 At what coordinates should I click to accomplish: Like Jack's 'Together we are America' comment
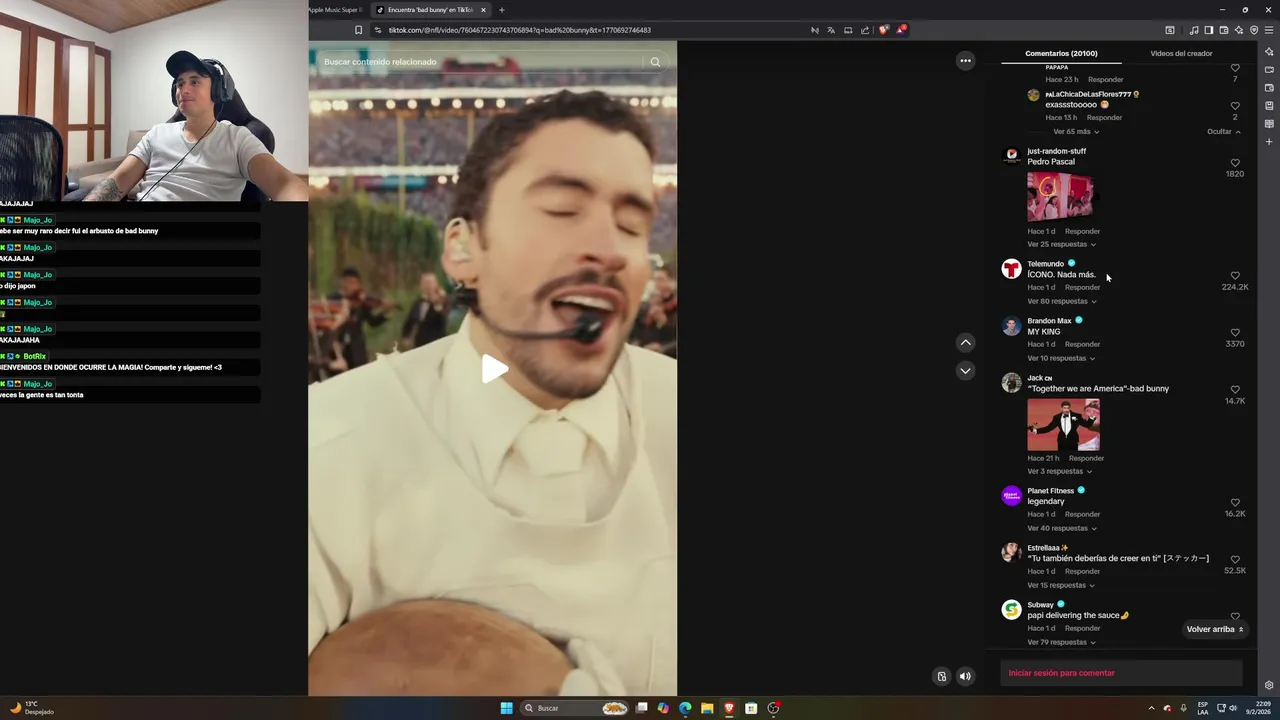(1235, 390)
